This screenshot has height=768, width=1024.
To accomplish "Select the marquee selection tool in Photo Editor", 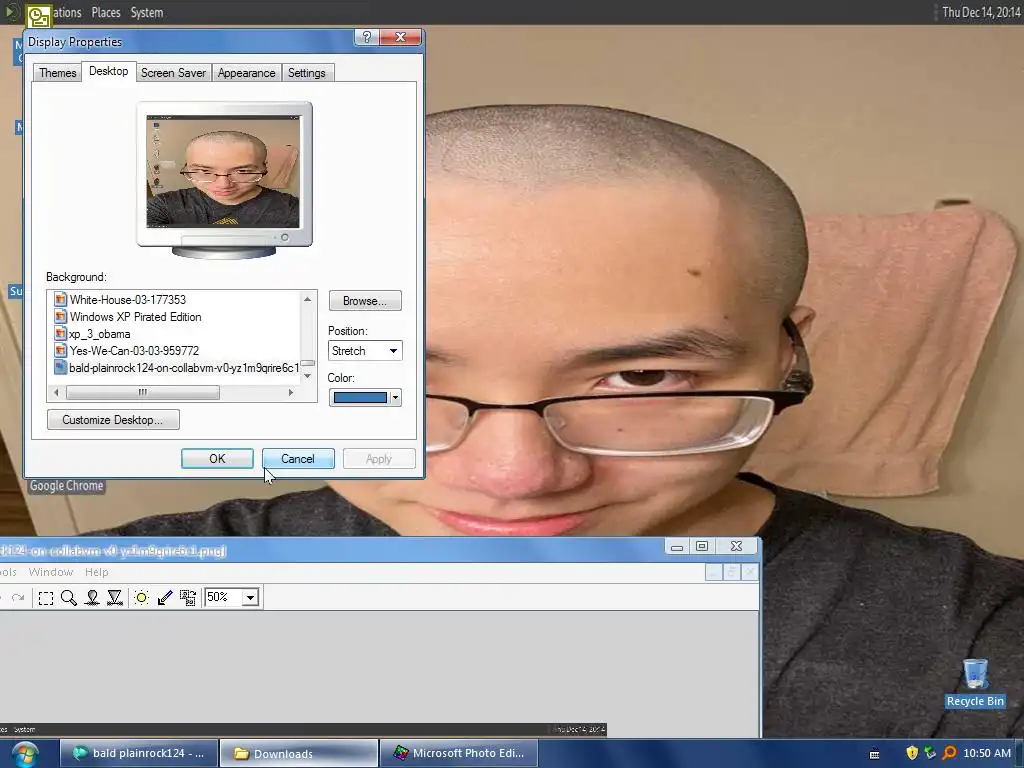I will 46,598.
